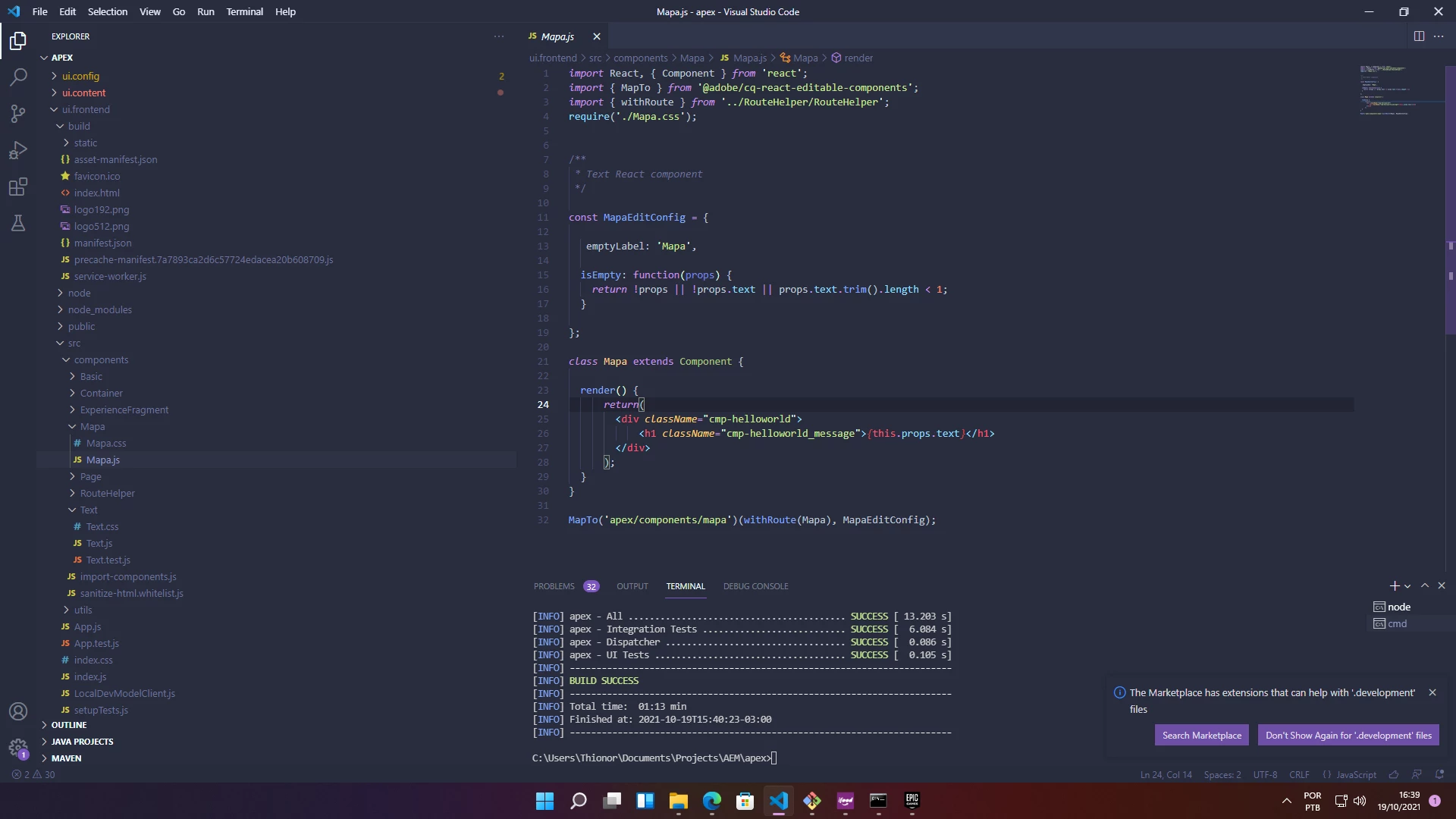The width and height of the screenshot is (1456, 819).
Task: Open Run and Debug view
Action: 18,150
